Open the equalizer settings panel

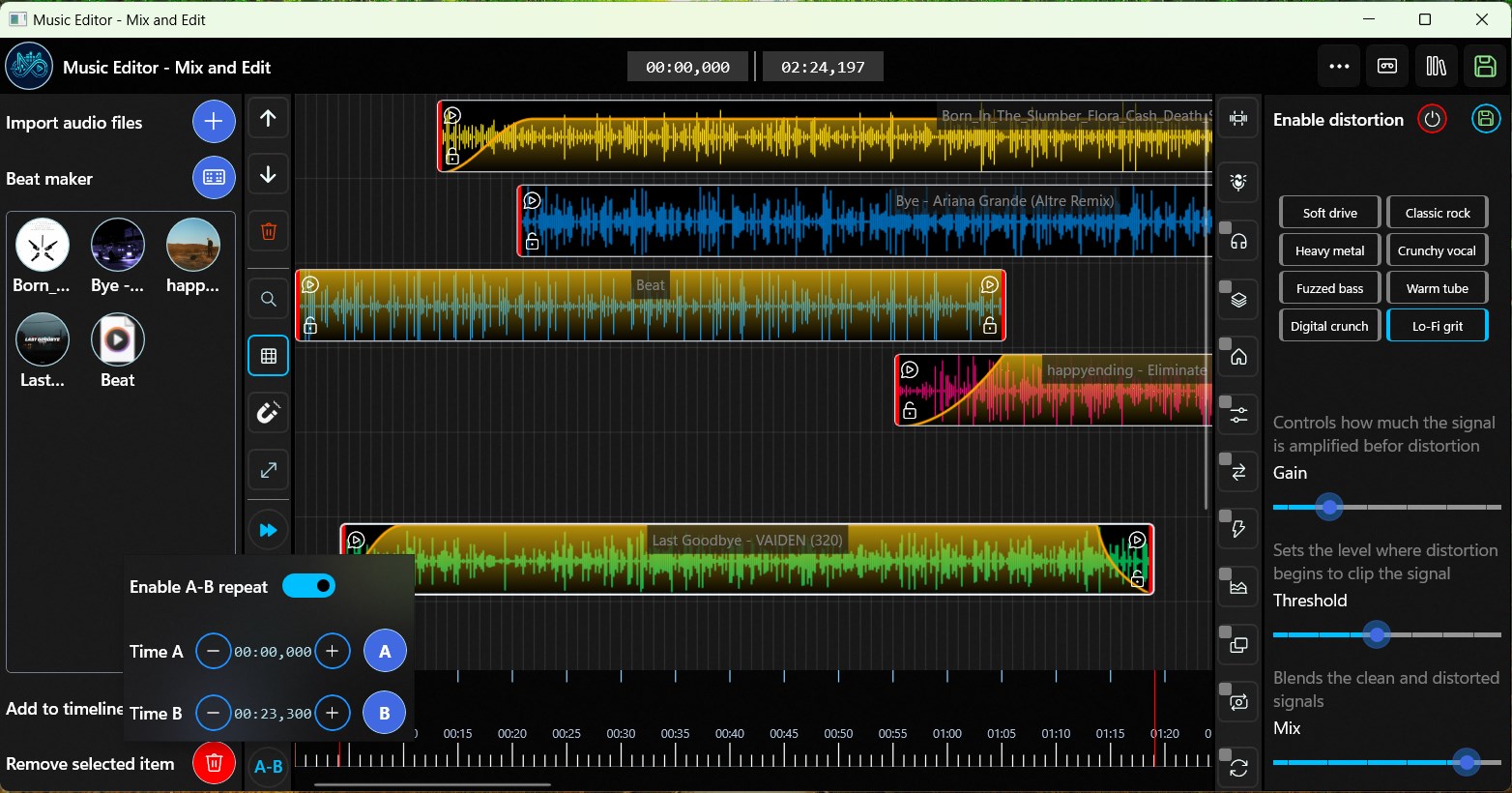[1238, 414]
